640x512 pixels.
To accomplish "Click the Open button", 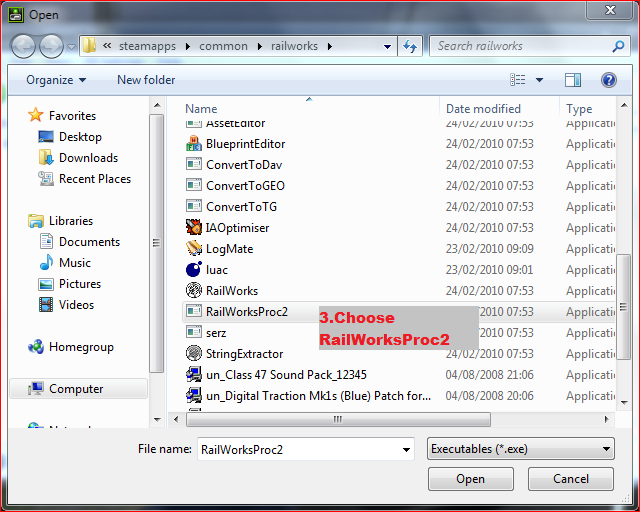I will click(x=471, y=479).
